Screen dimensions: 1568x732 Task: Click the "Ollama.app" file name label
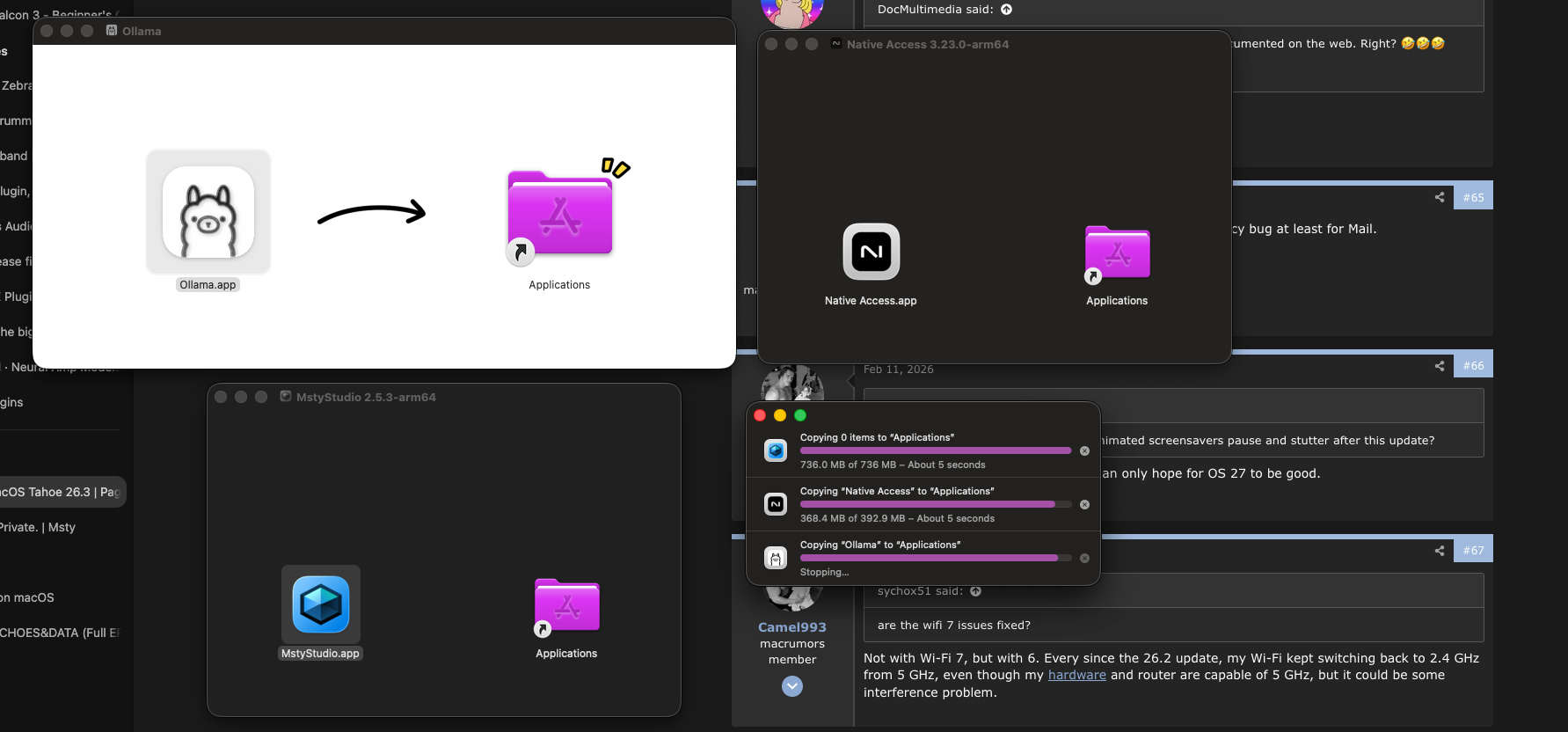(x=208, y=285)
